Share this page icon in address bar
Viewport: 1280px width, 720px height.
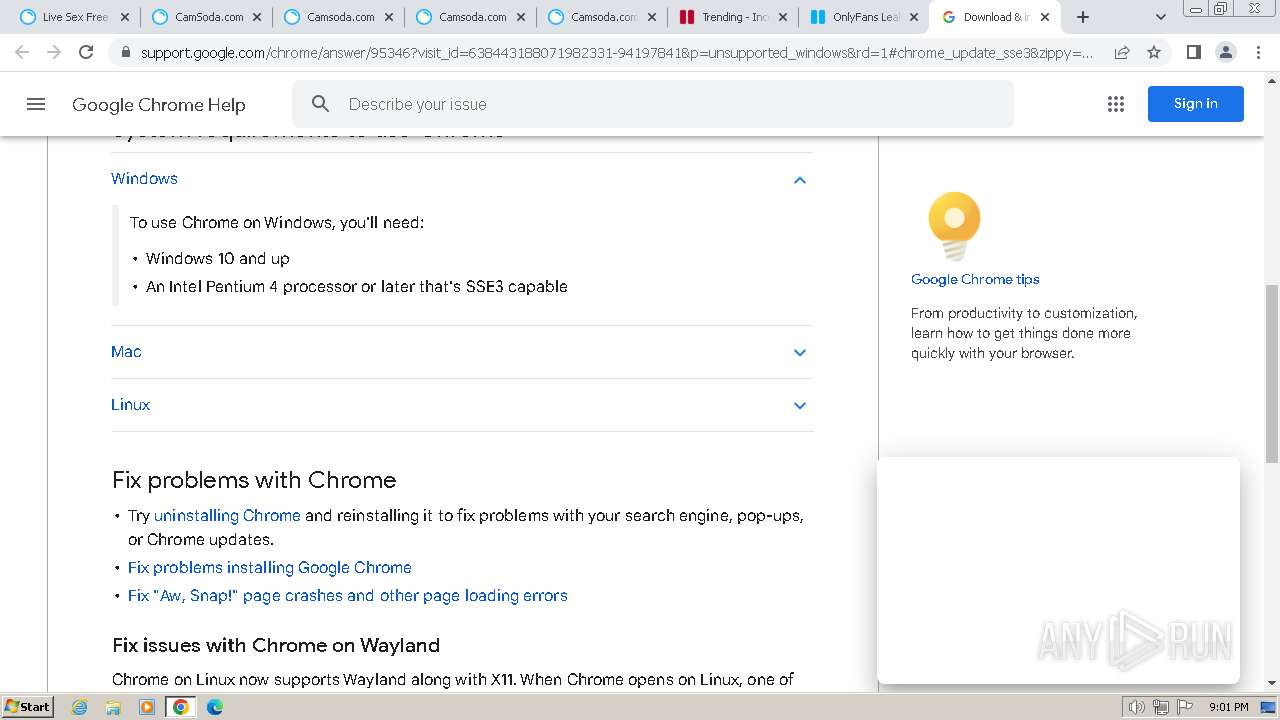(x=1122, y=52)
